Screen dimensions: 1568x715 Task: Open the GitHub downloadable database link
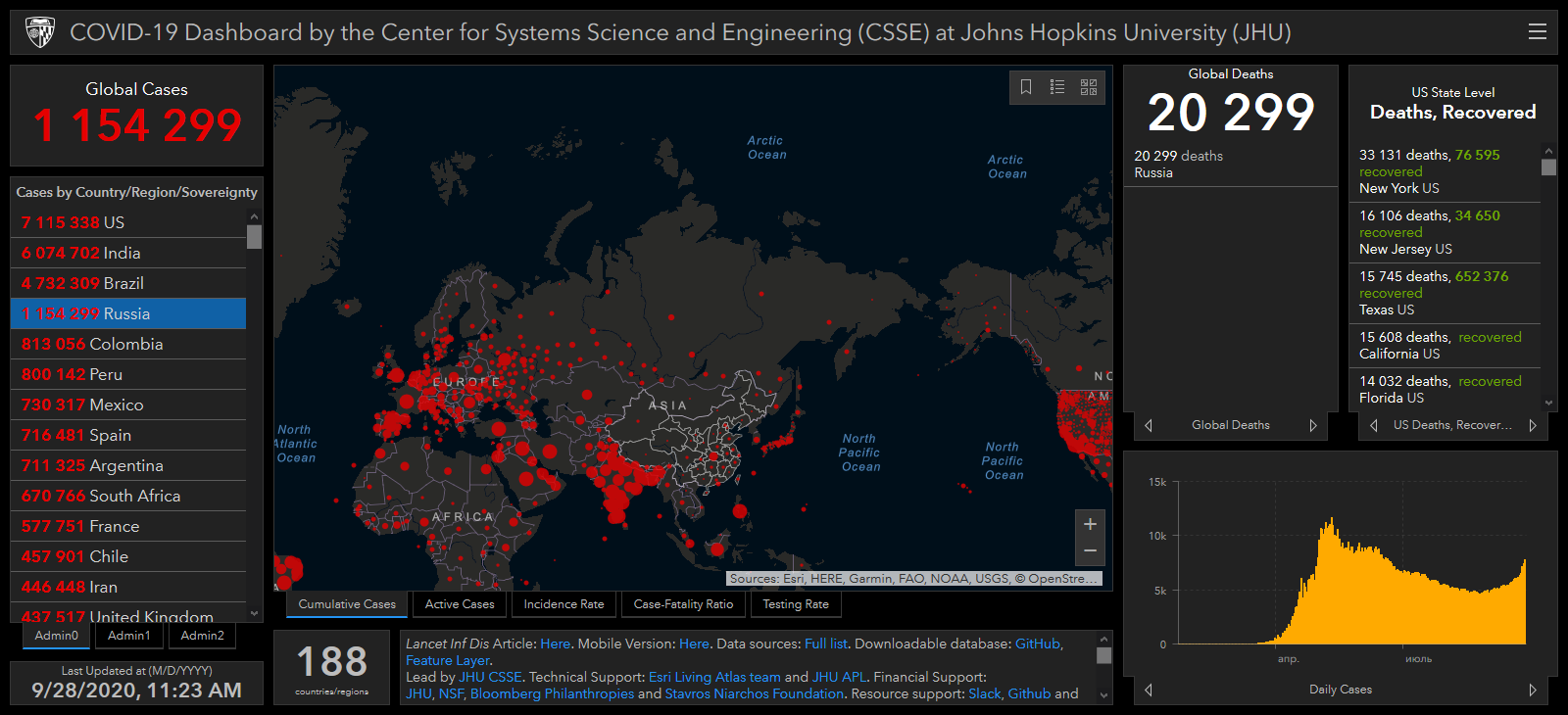[1037, 643]
